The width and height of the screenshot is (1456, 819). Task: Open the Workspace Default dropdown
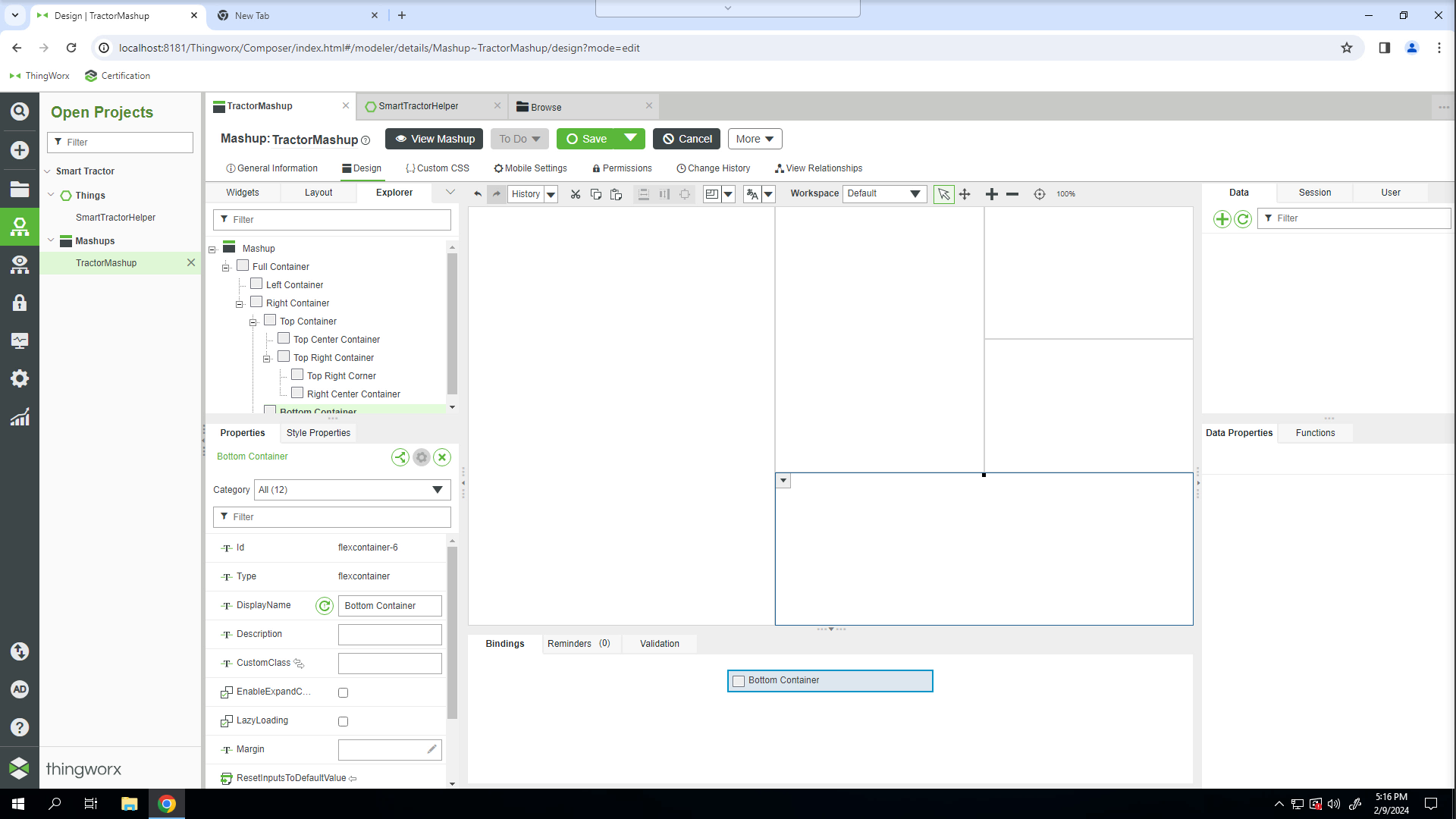[884, 194]
